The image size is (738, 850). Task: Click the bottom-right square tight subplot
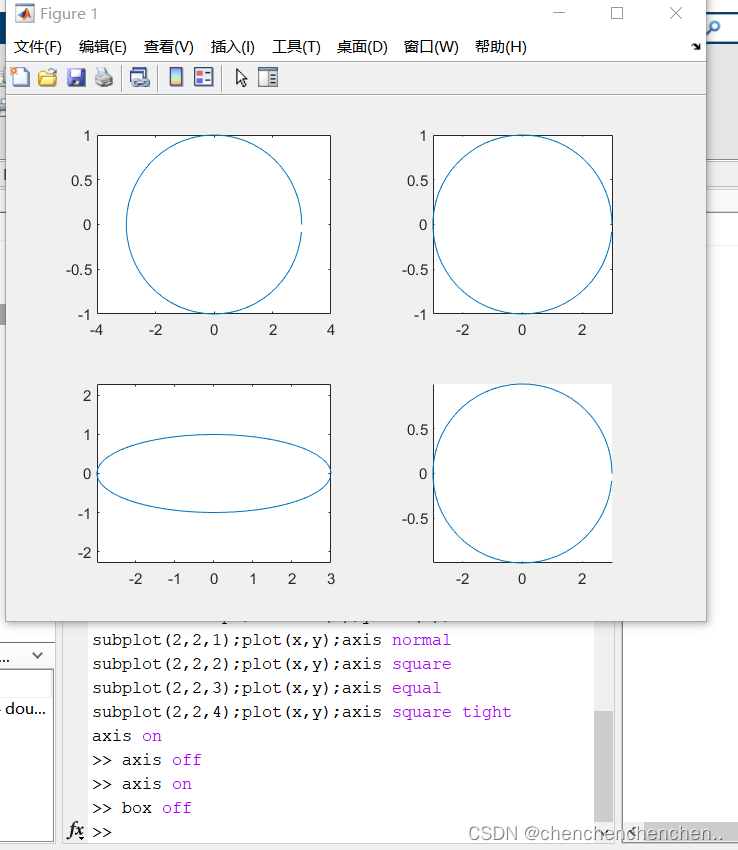tap(523, 473)
